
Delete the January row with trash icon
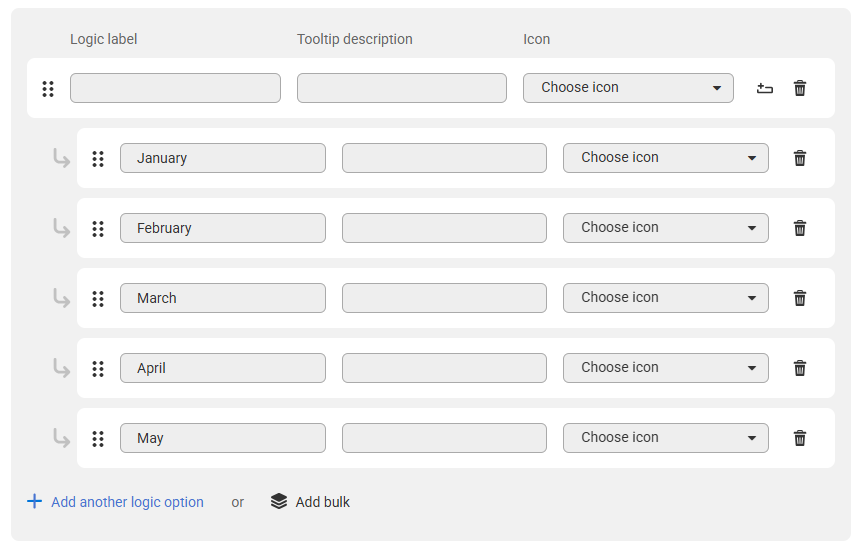tap(800, 158)
